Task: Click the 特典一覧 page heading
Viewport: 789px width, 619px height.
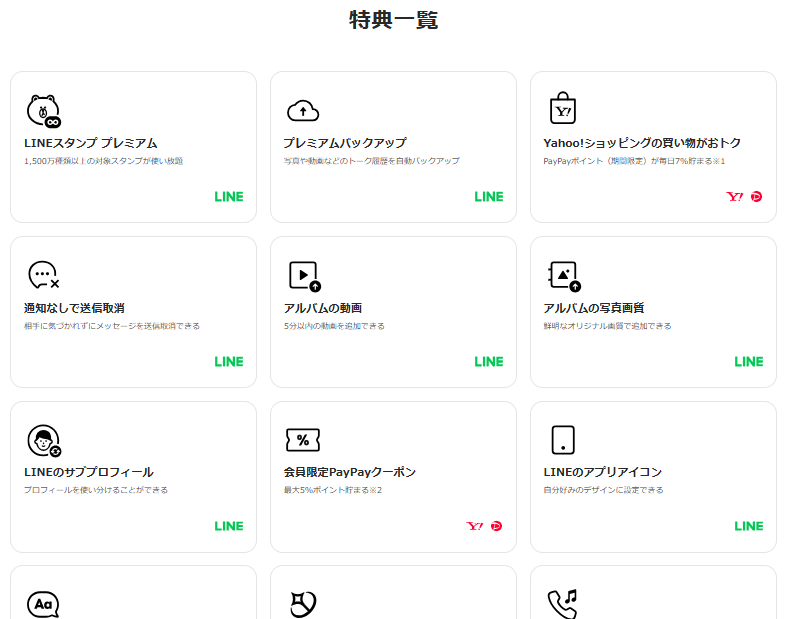Action: coord(394,20)
